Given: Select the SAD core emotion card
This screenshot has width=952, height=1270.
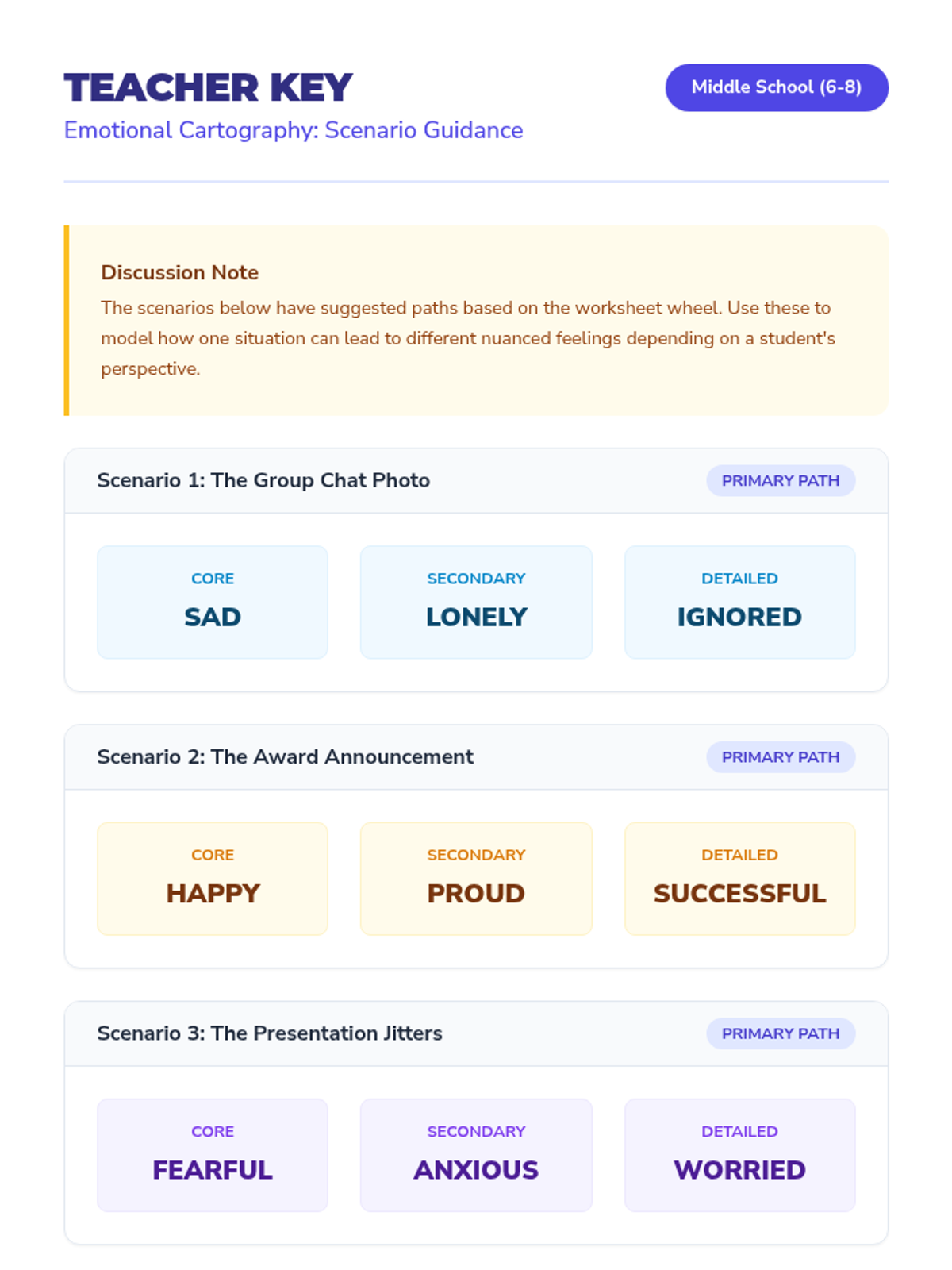Looking at the screenshot, I should click(212, 602).
